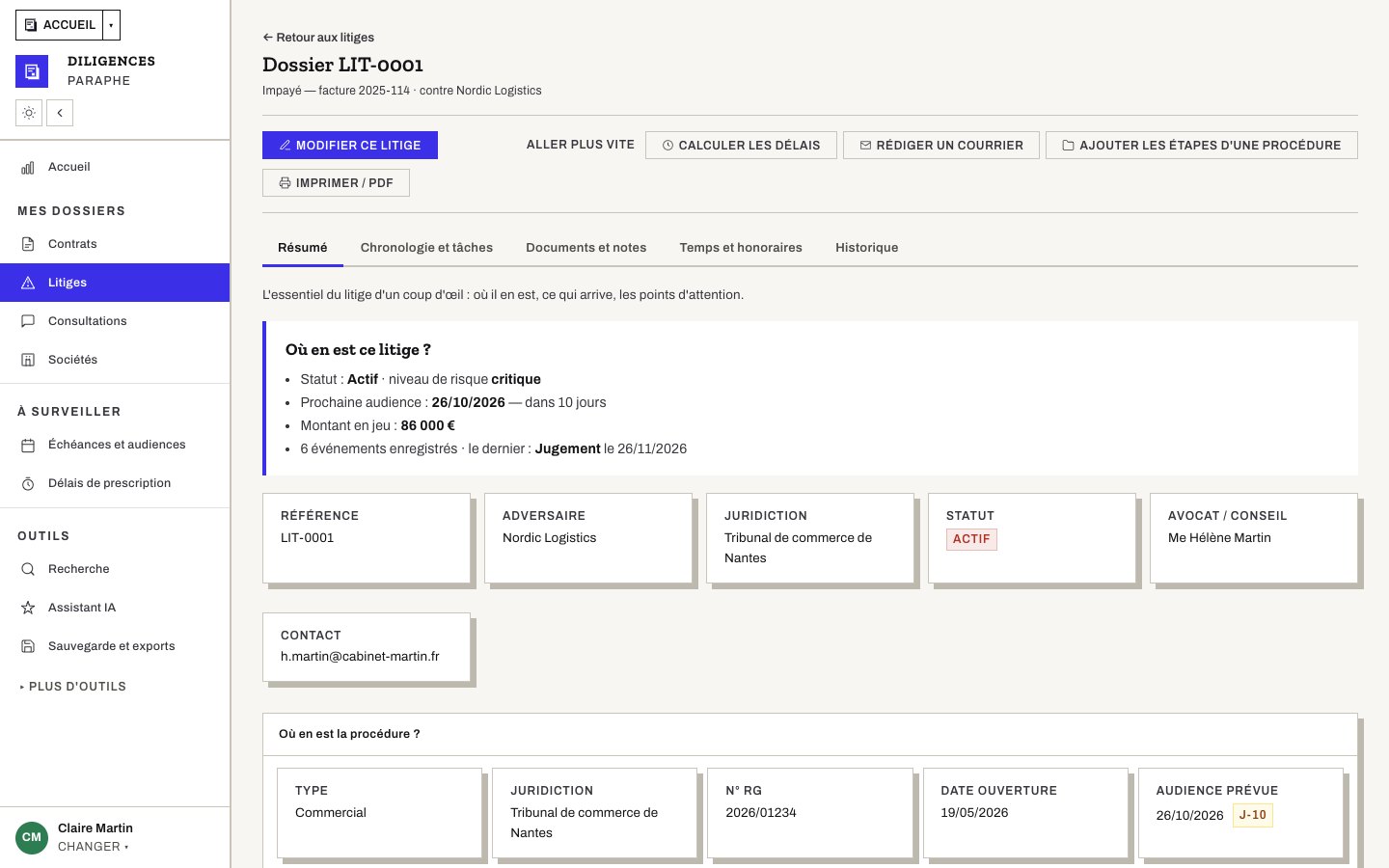The height and width of the screenshot is (868, 1389).
Task: Click the Échéances et audiences calendar icon
Action: tap(28, 445)
